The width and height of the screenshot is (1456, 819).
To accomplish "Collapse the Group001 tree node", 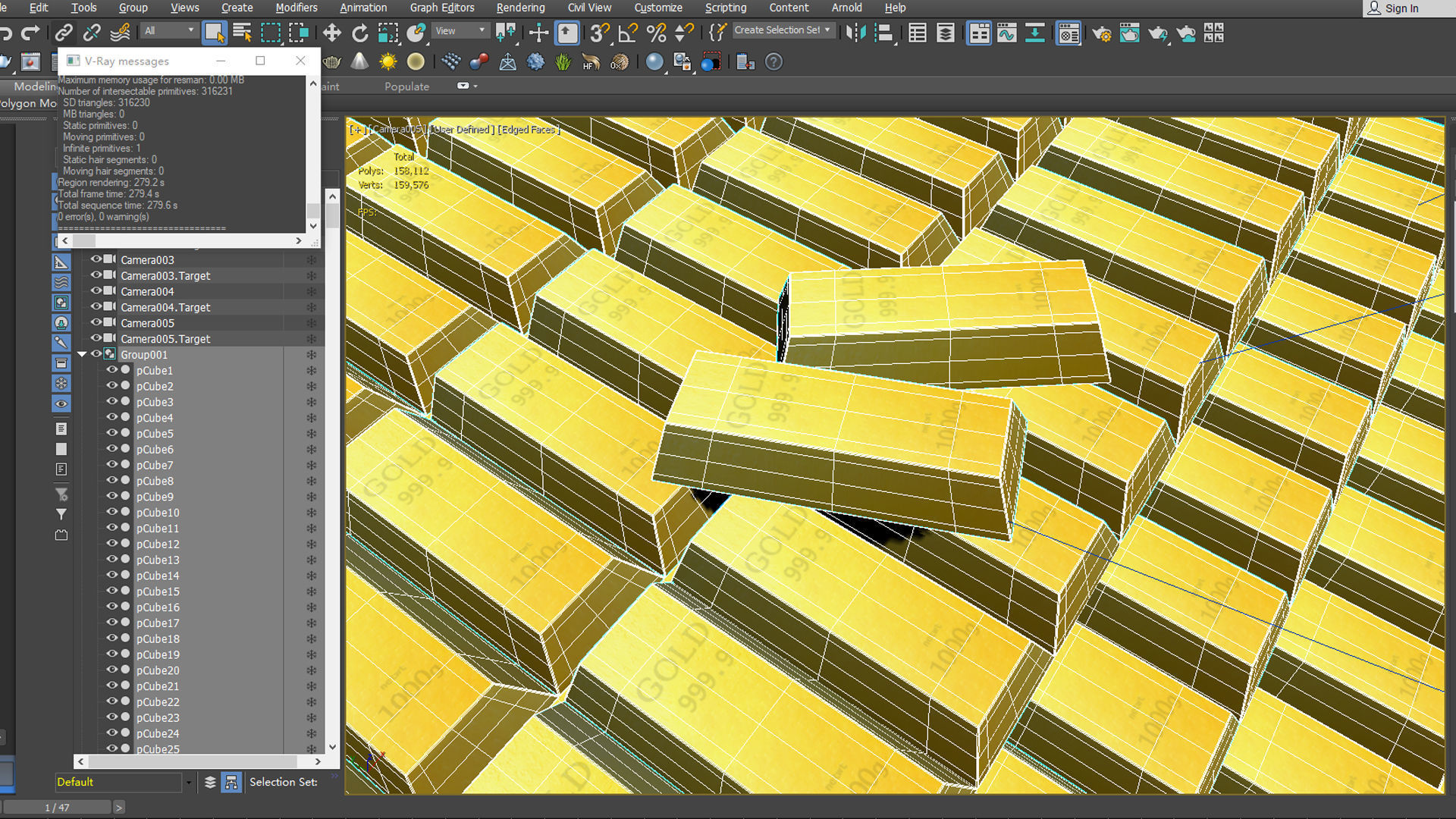I will (x=82, y=354).
